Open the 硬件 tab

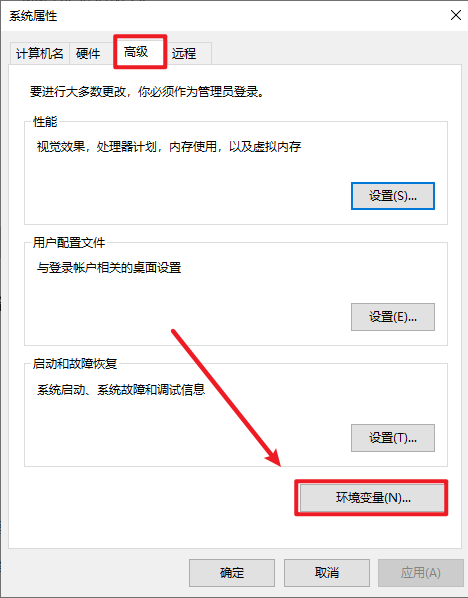tap(88, 53)
